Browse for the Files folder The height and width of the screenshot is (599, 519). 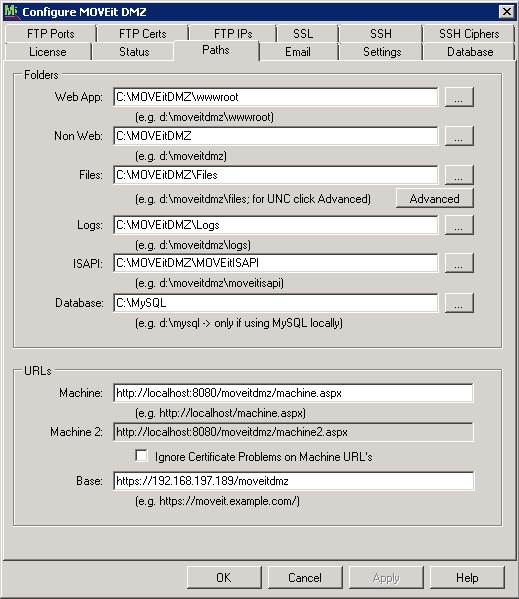459,175
